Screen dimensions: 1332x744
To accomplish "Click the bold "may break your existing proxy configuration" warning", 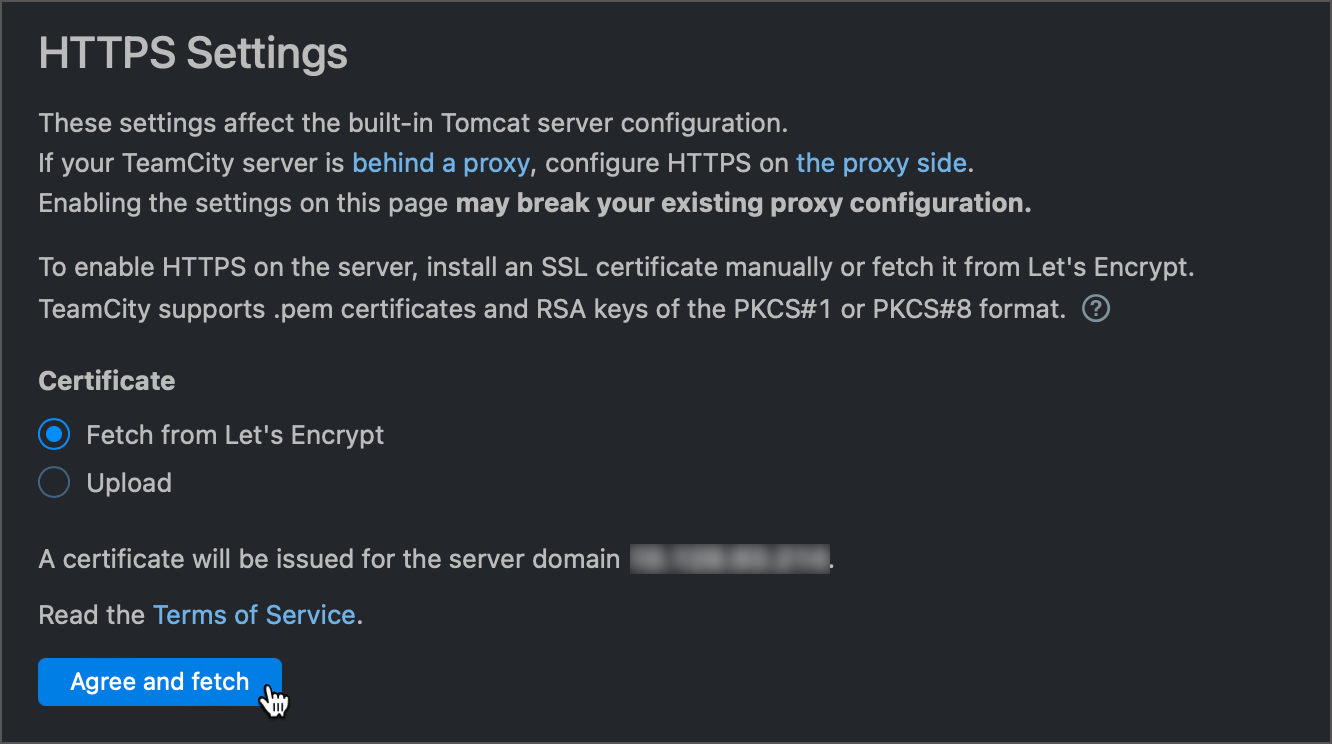I will [x=743, y=203].
